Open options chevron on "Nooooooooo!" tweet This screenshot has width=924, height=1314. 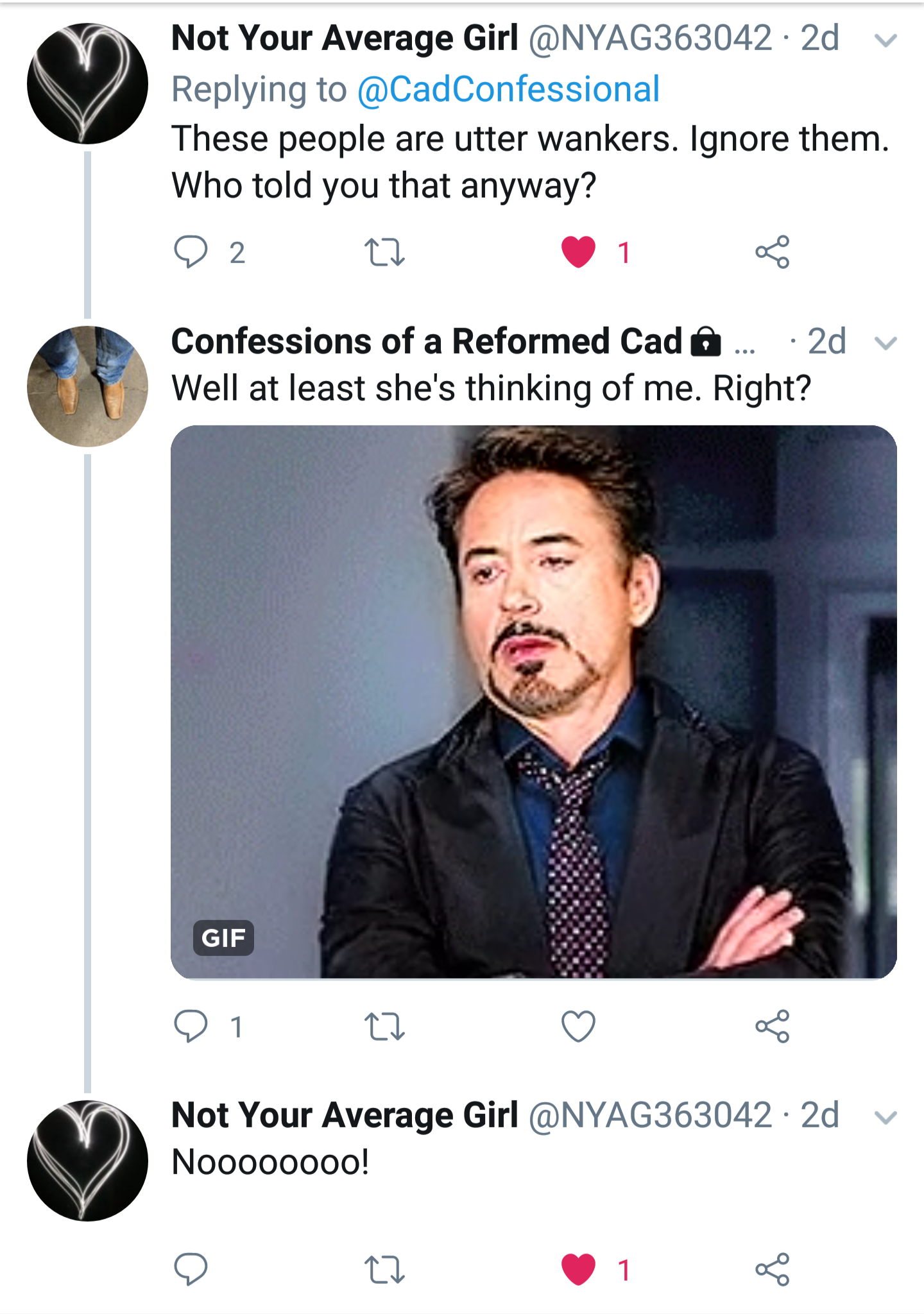pos(886,1118)
